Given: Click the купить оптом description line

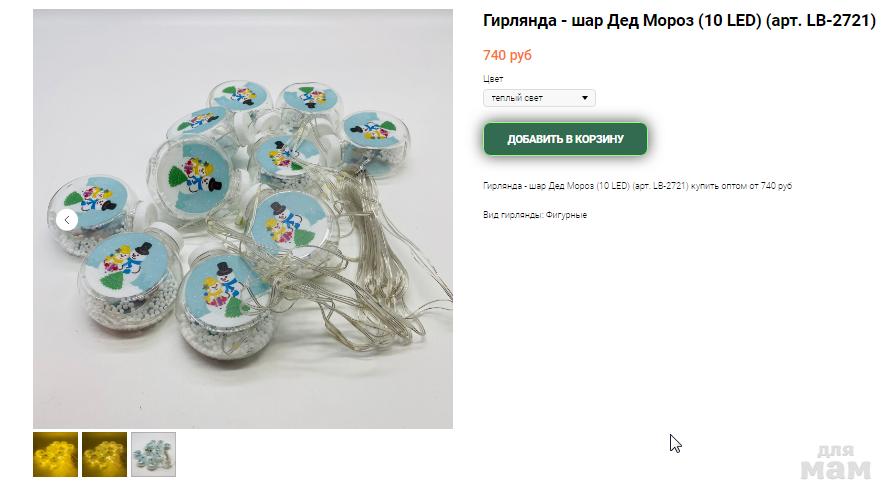Looking at the screenshot, I should click(x=637, y=186).
